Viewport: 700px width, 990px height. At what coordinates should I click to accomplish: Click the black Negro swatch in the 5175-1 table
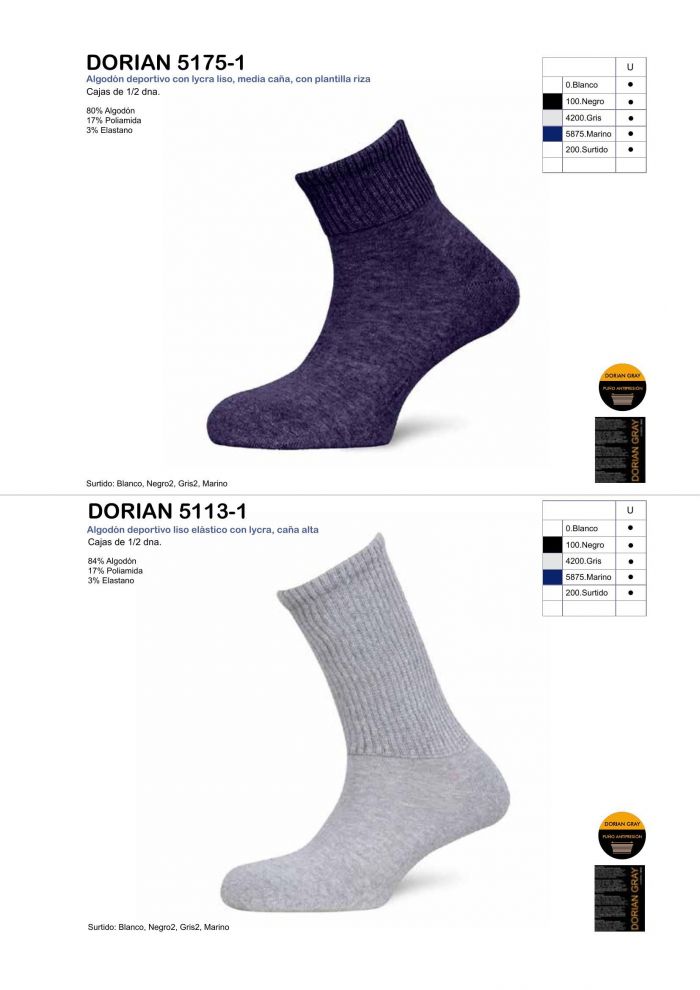tap(552, 101)
